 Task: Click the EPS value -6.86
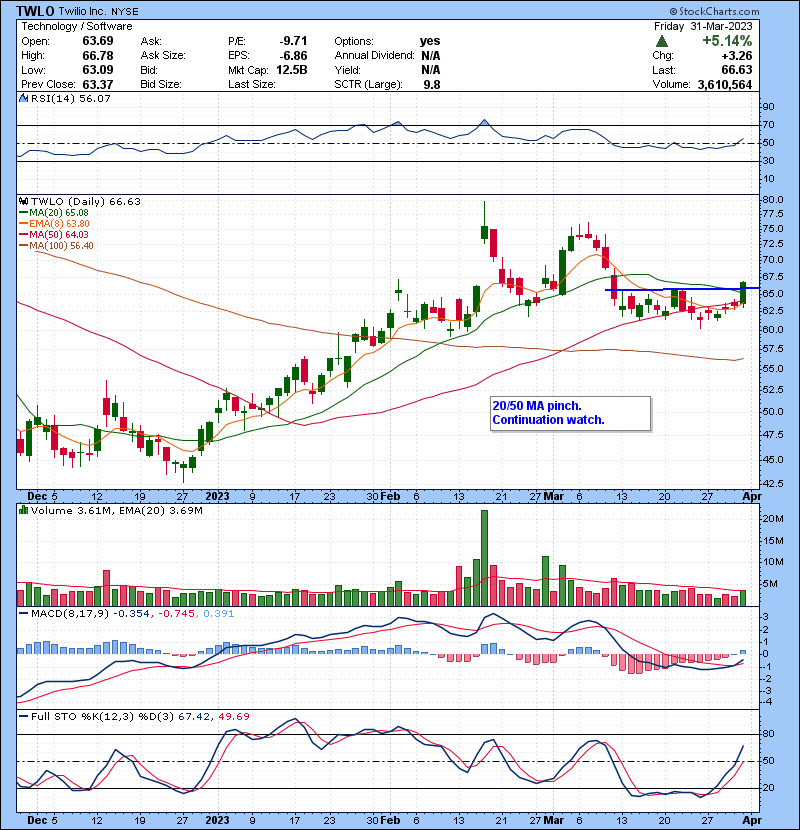(x=293, y=56)
